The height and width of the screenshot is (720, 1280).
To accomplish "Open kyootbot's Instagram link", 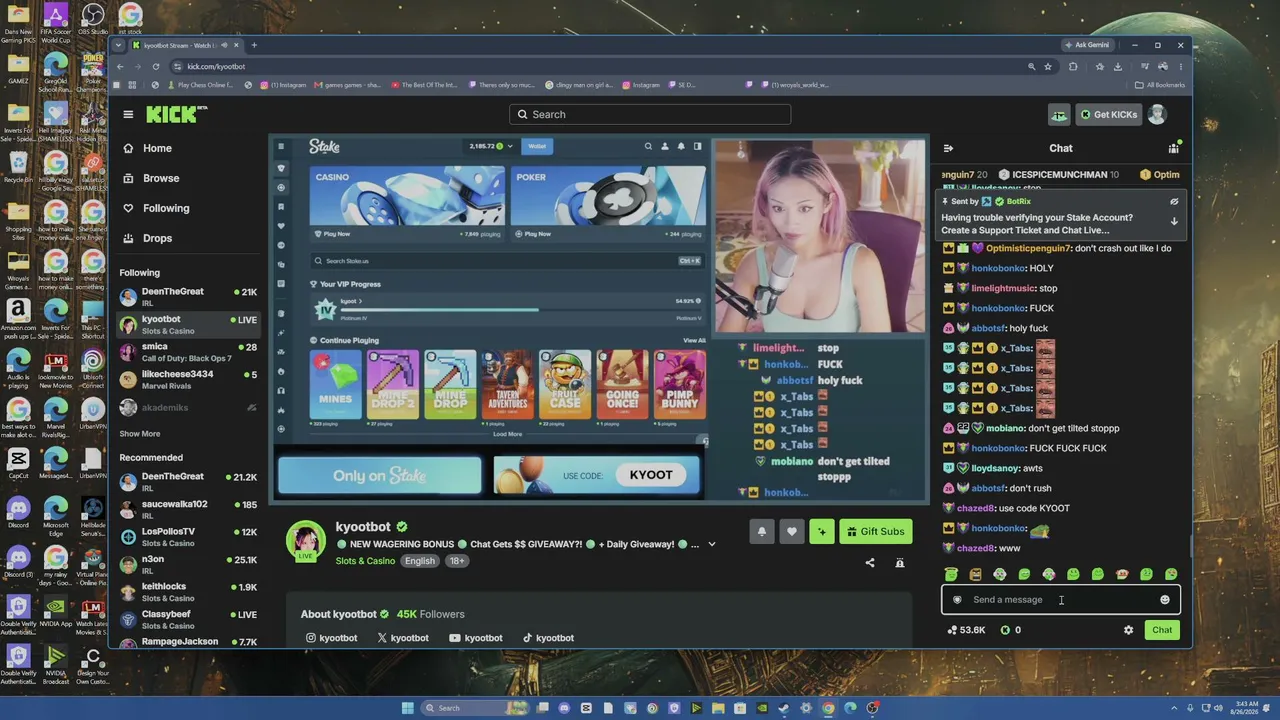I will click(x=331, y=638).
